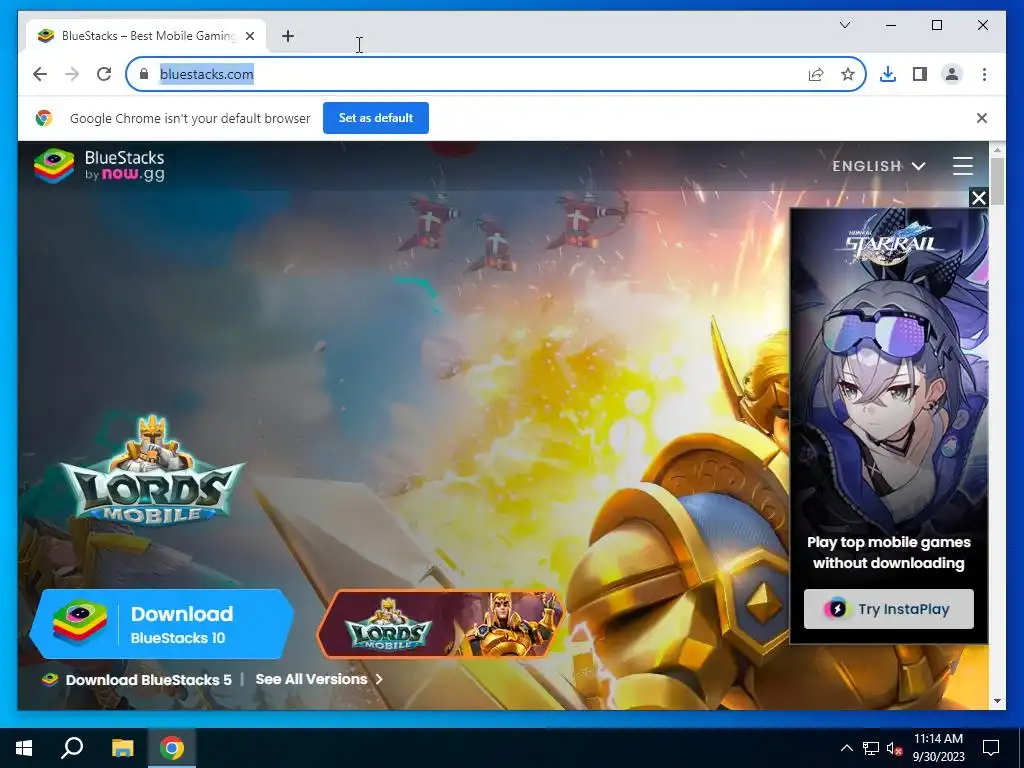1024x768 pixels.
Task: Click Set as default button
Action: (376, 118)
